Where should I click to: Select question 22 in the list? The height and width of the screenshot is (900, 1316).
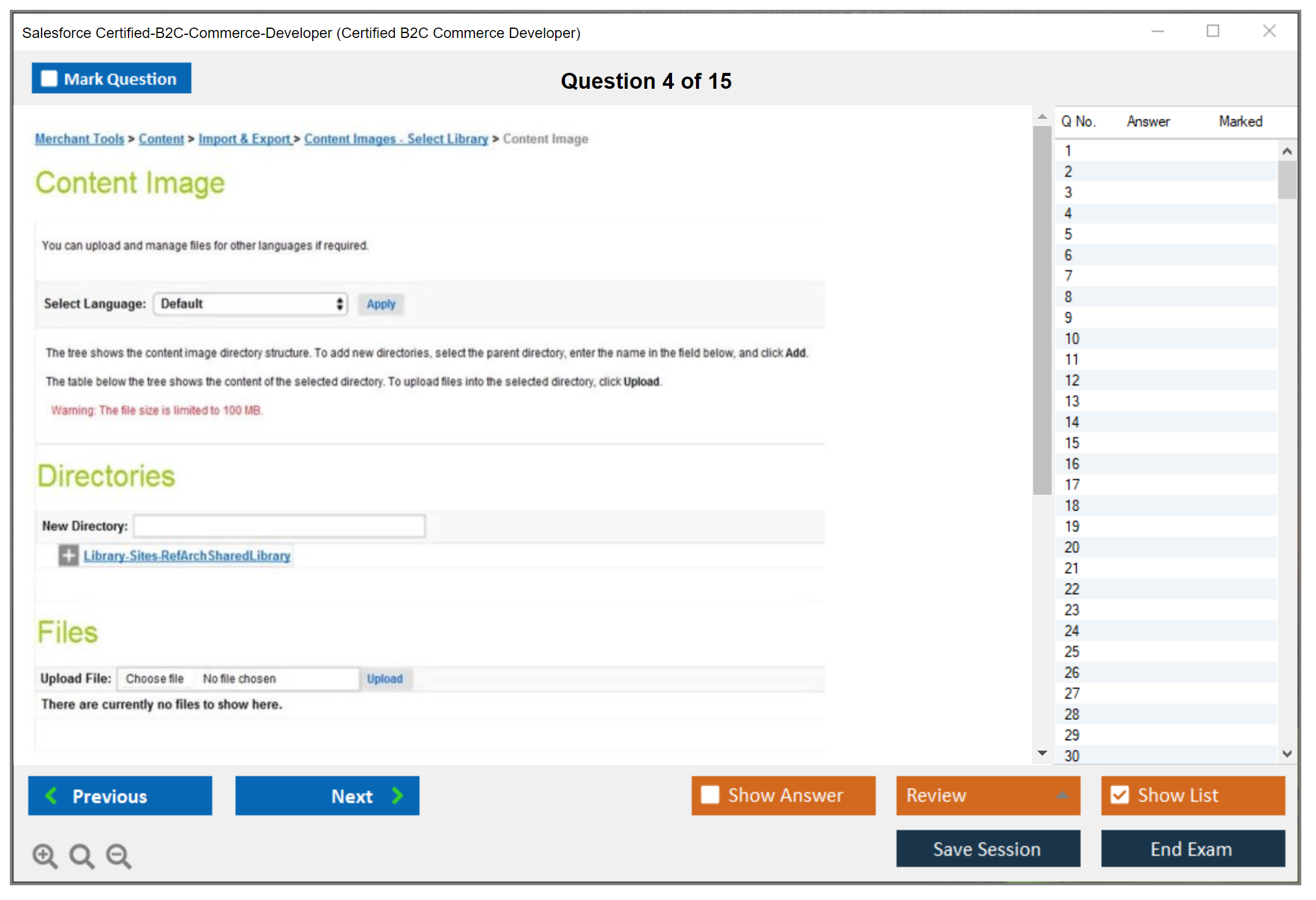point(1072,589)
